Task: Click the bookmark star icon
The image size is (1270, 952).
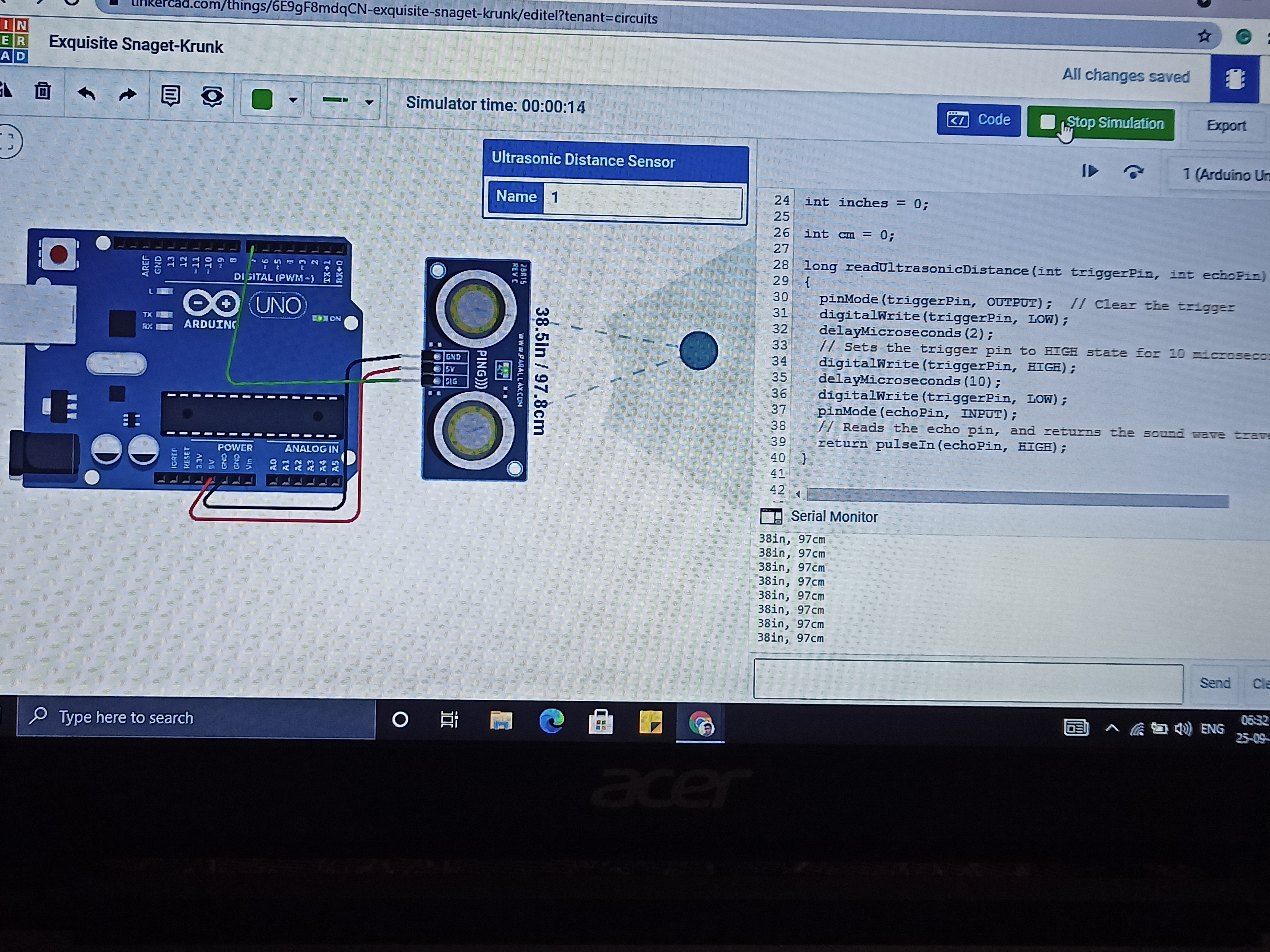Action: point(1205,36)
